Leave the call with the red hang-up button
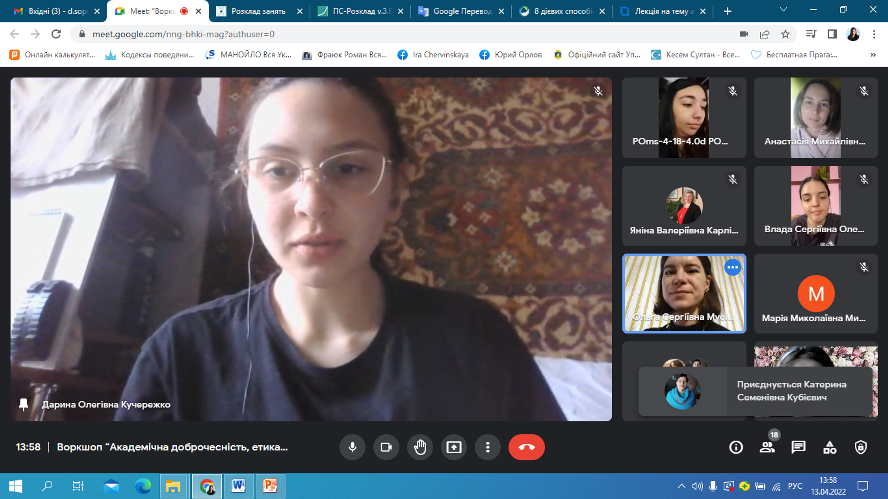The image size is (888, 499). pos(527,447)
